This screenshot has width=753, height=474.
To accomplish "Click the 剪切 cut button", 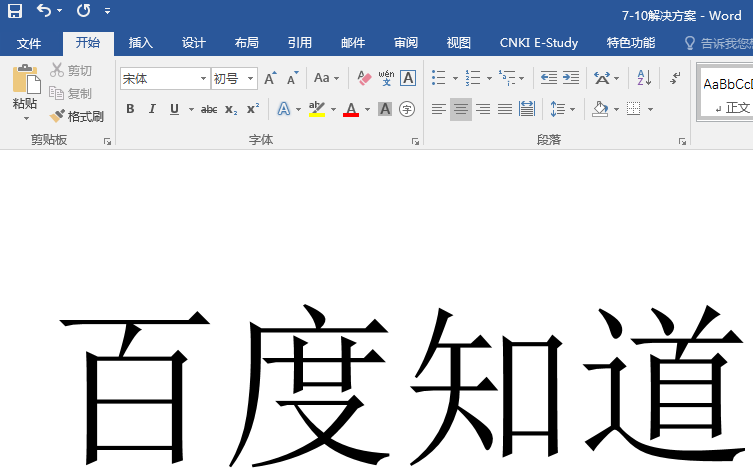I will click(x=71, y=70).
